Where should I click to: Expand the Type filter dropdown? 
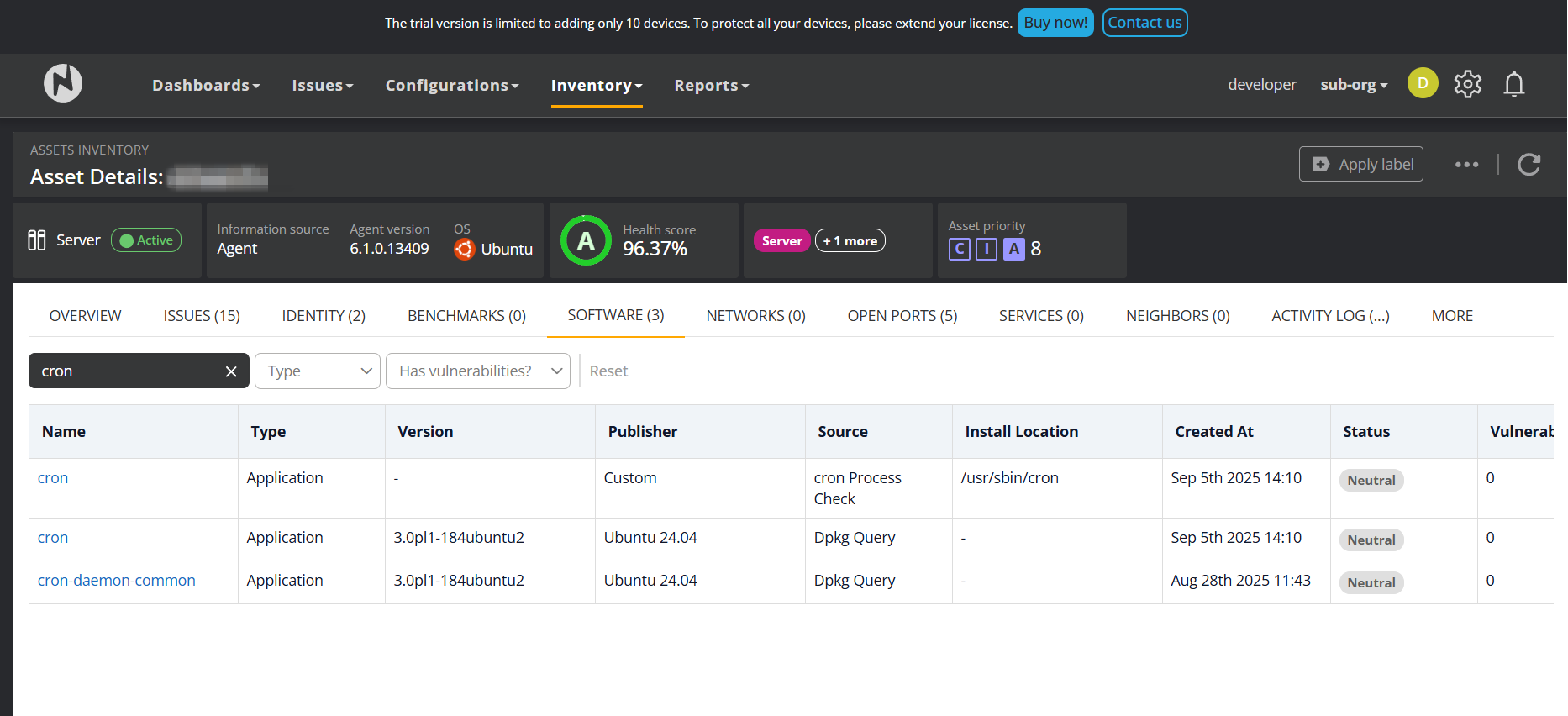point(318,371)
